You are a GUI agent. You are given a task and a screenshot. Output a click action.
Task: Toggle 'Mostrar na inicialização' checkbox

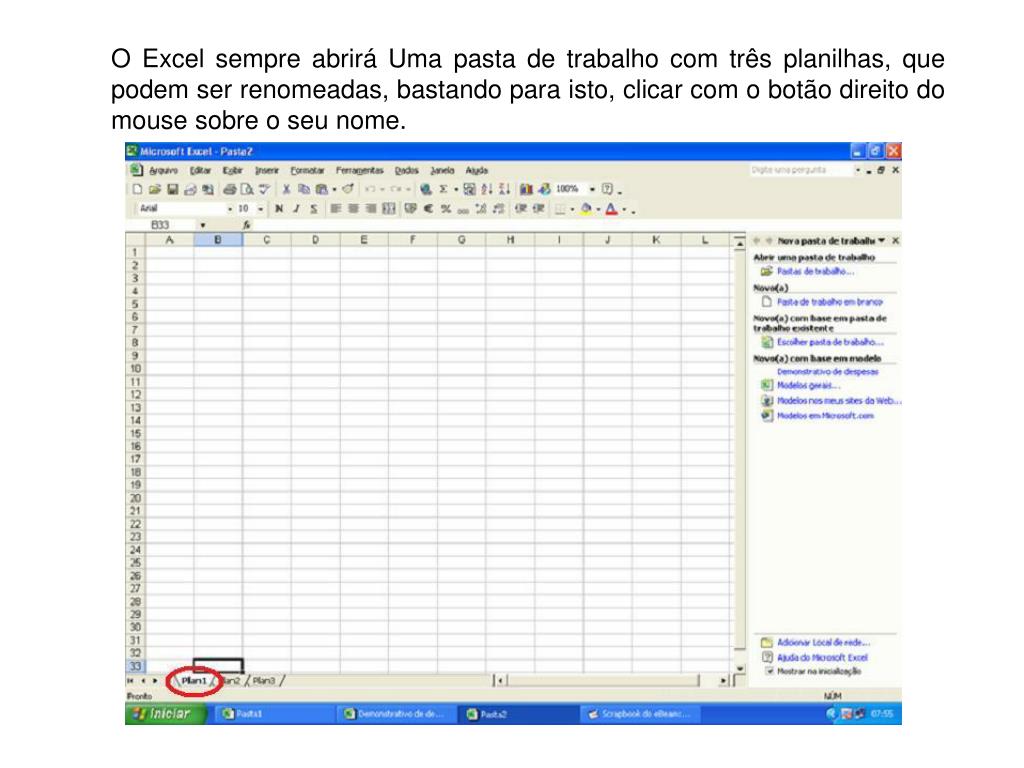(769, 671)
